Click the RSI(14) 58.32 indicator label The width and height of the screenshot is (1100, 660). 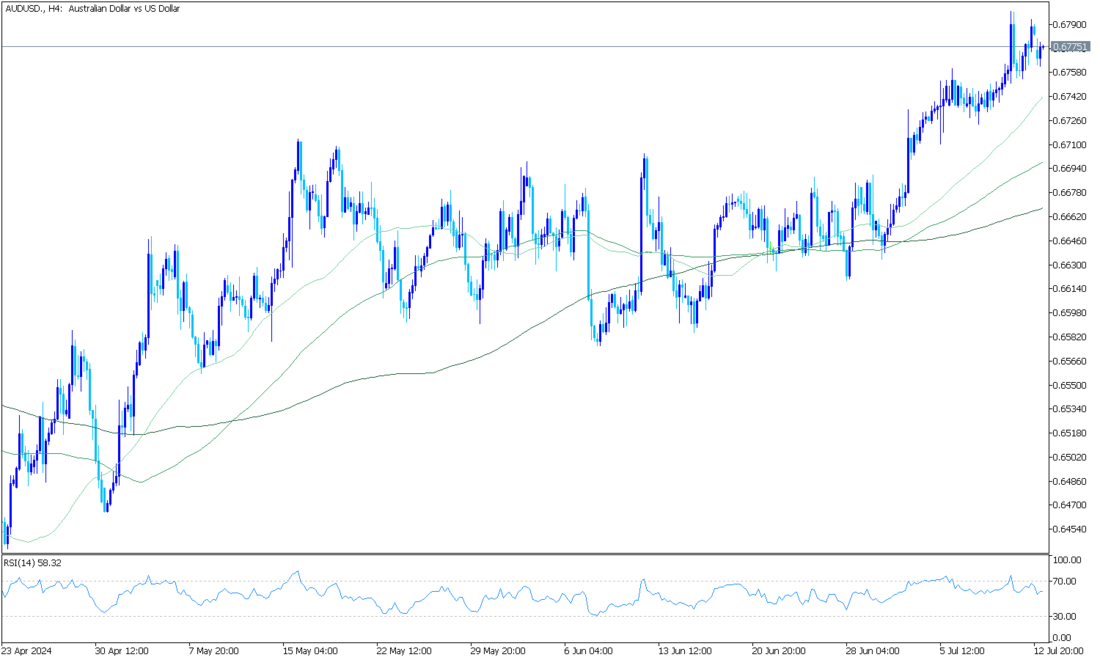(x=33, y=563)
